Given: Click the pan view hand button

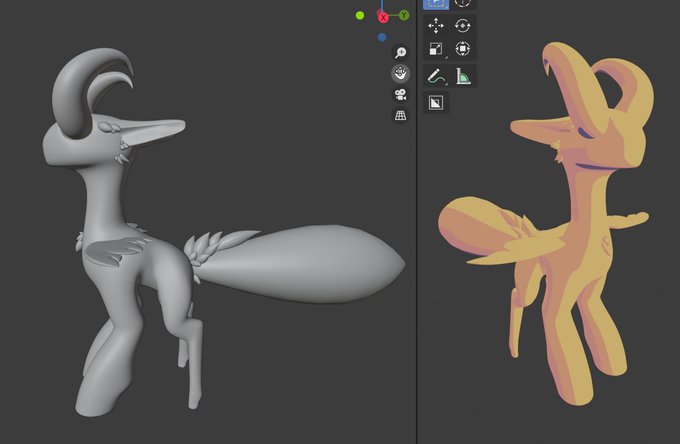Looking at the screenshot, I should click(400, 73).
